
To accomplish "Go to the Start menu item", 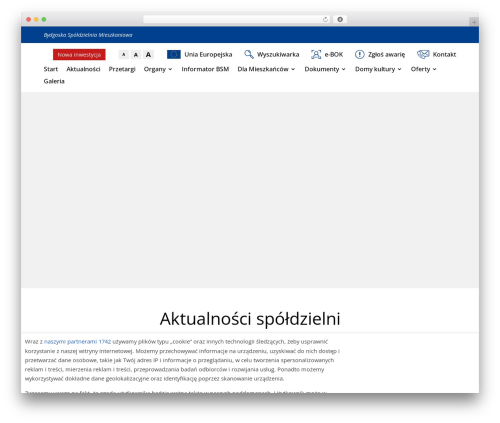I will 51,69.
